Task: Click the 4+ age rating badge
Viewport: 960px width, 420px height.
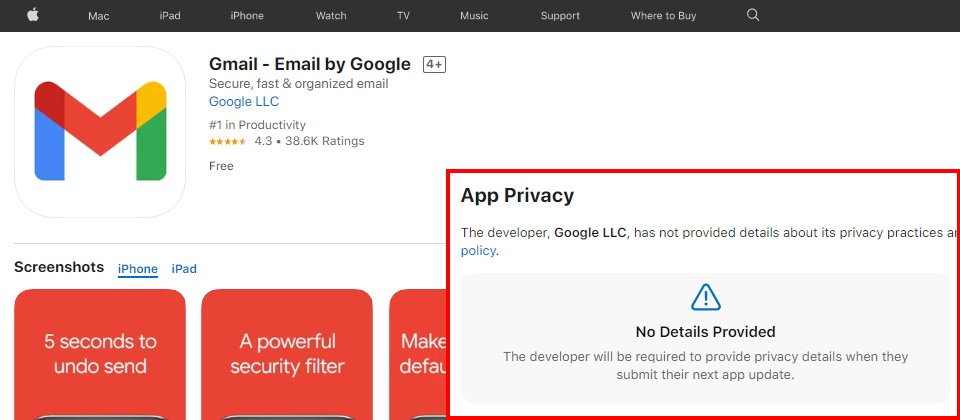Action: pyautogui.click(x=434, y=64)
